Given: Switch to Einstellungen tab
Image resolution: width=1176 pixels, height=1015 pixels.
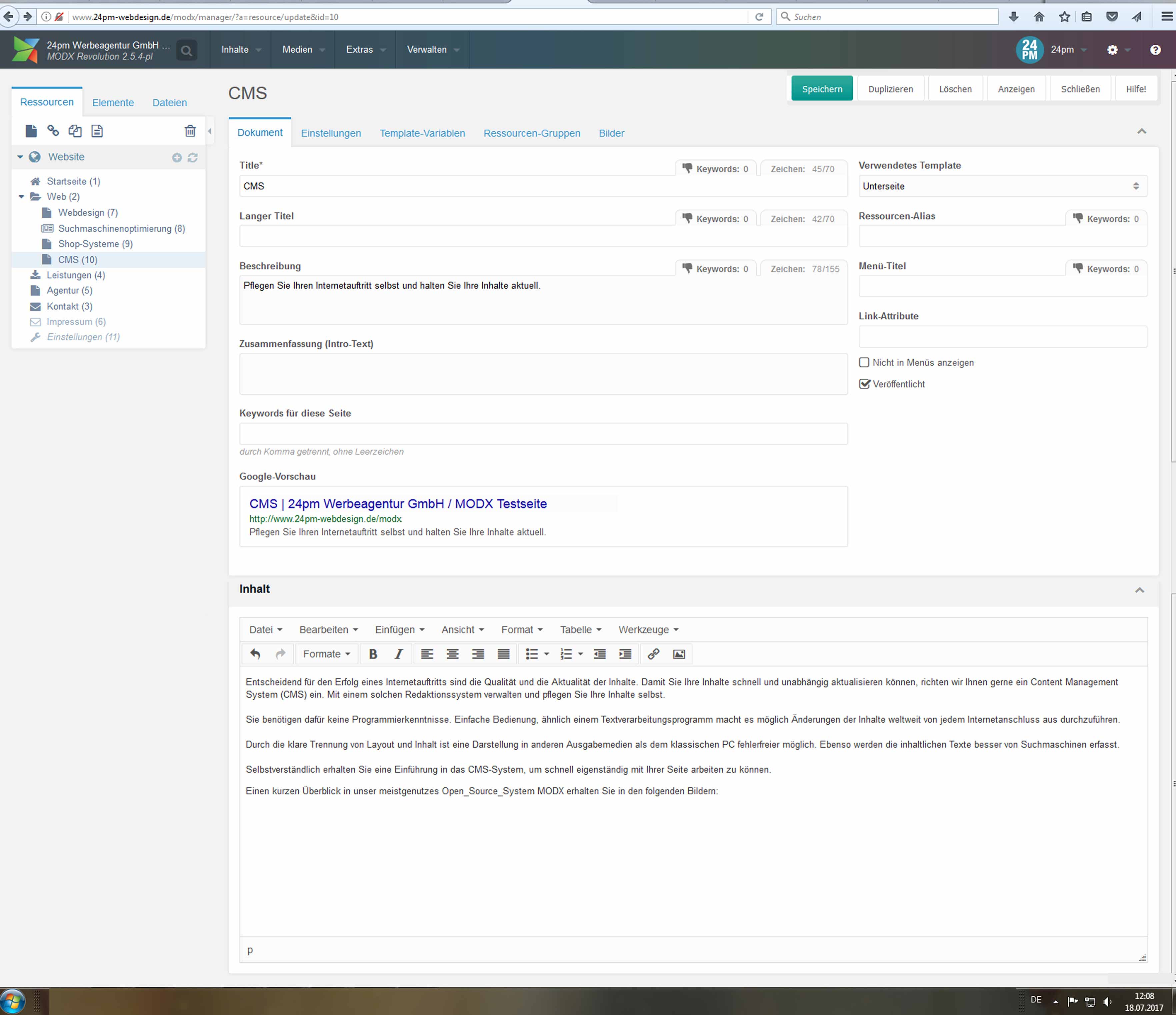Looking at the screenshot, I should click(331, 133).
